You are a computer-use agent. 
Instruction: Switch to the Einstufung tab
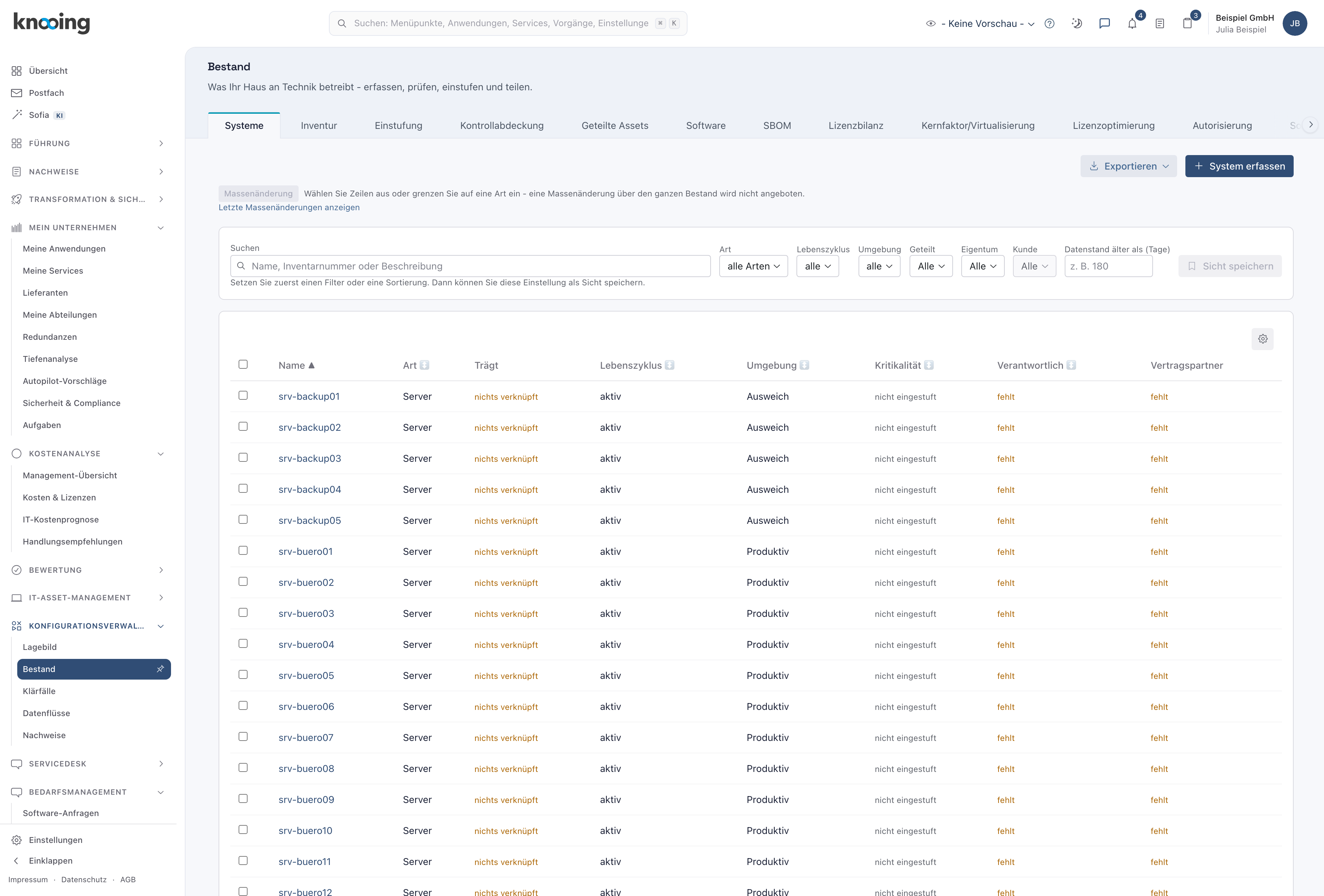tap(398, 125)
